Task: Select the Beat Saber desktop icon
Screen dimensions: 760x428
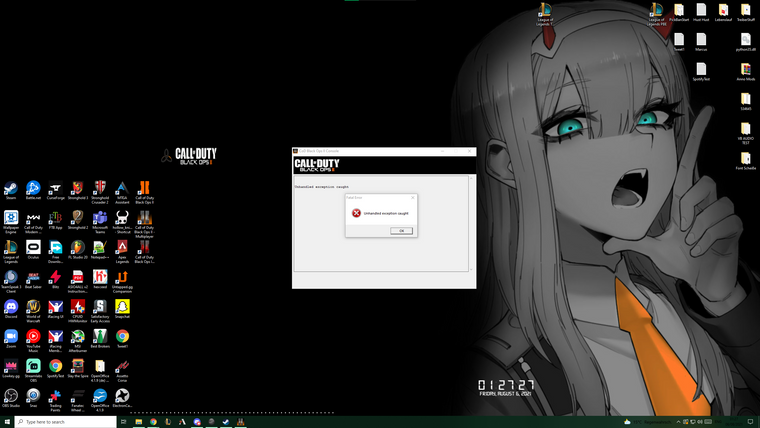Action: point(33,279)
